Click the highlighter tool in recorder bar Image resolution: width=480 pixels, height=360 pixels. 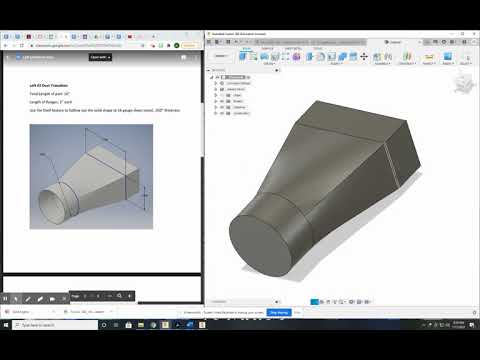[x=40, y=299]
